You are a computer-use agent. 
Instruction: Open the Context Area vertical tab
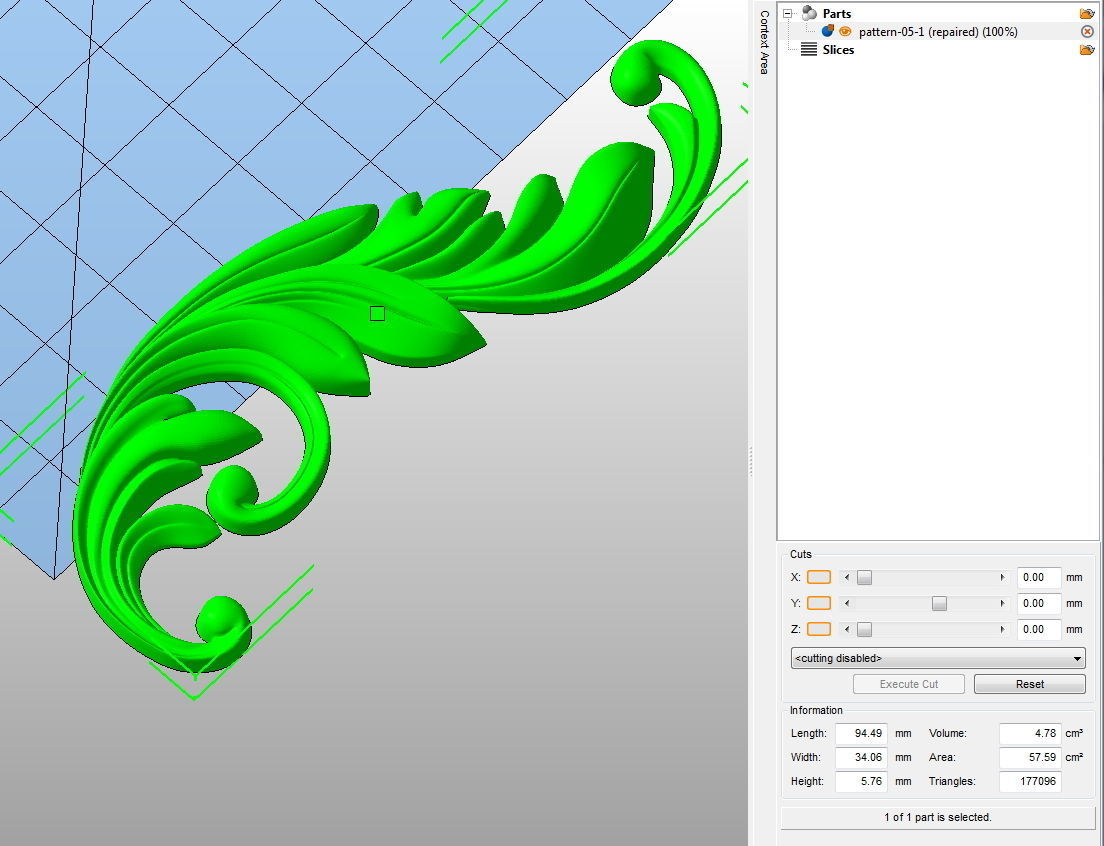click(x=763, y=42)
